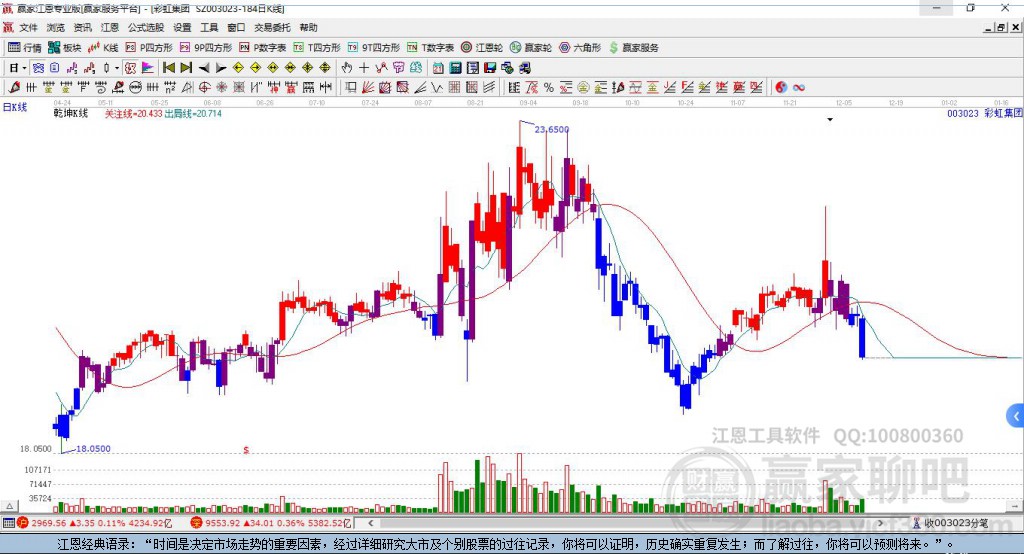
Task: Open the T四方形 tool
Action: [x=317, y=48]
